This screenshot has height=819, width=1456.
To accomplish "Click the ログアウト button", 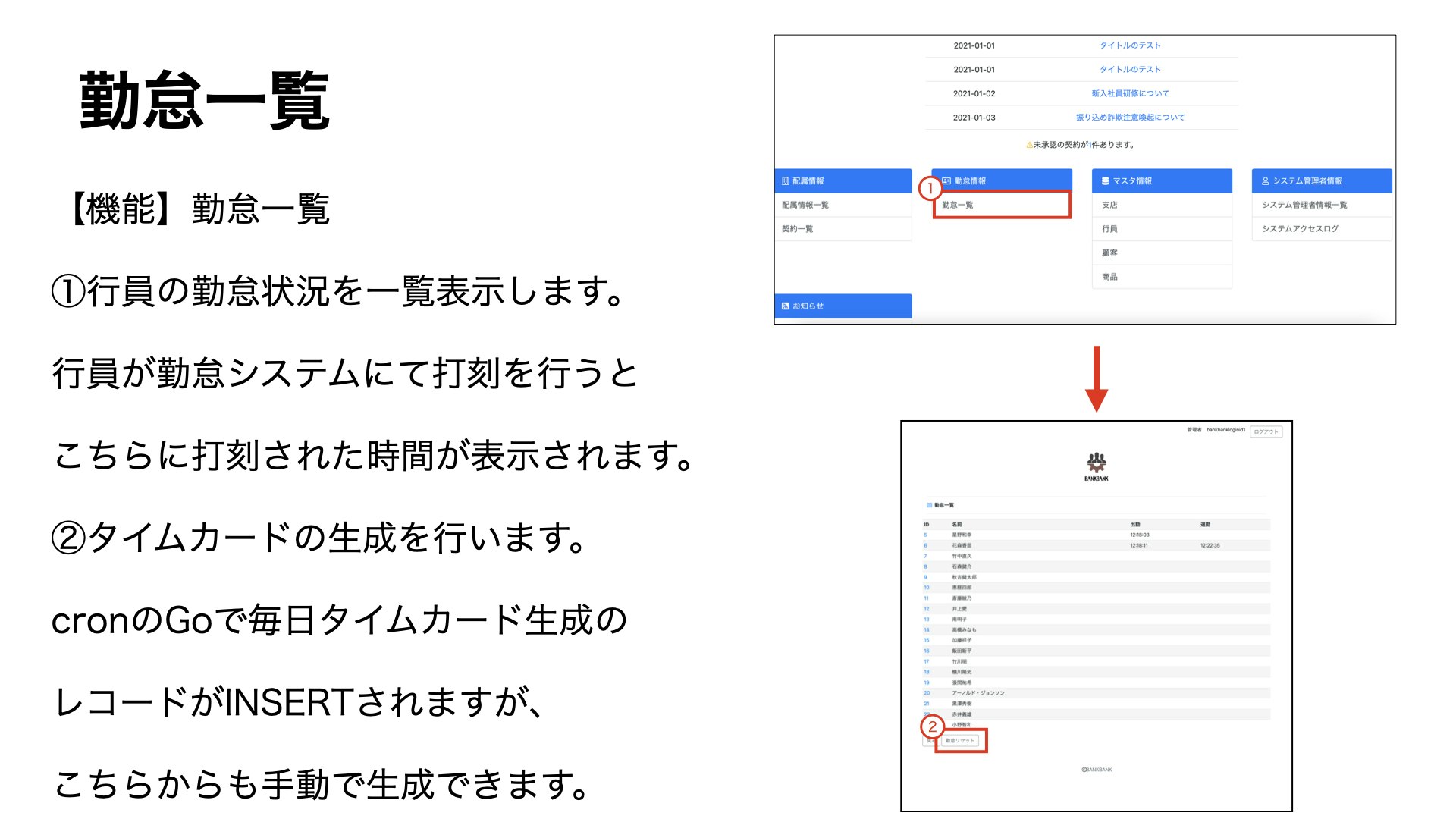I will (1266, 431).
